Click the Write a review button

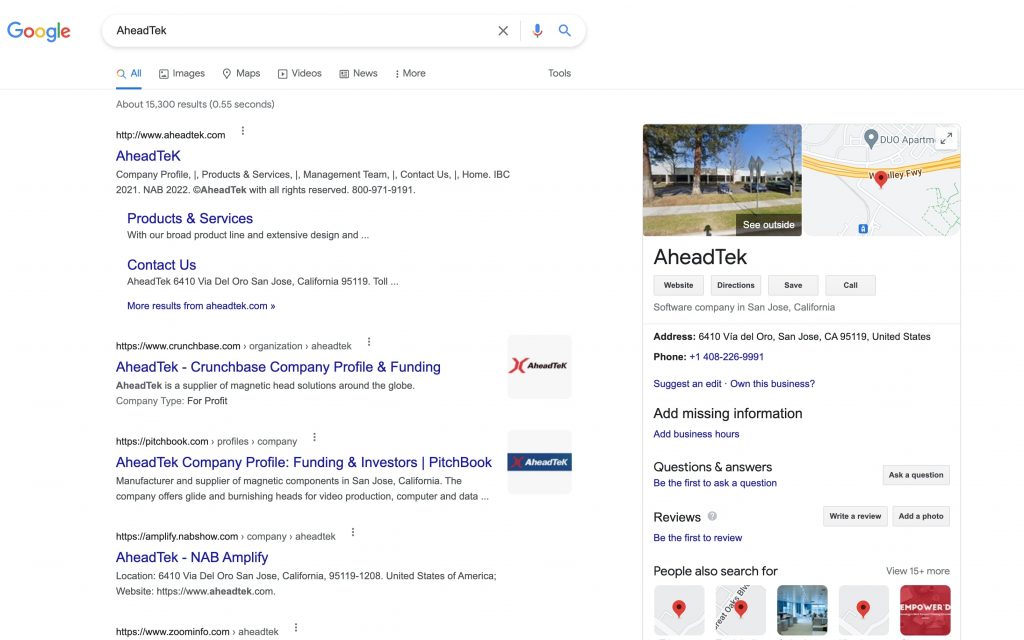click(855, 517)
